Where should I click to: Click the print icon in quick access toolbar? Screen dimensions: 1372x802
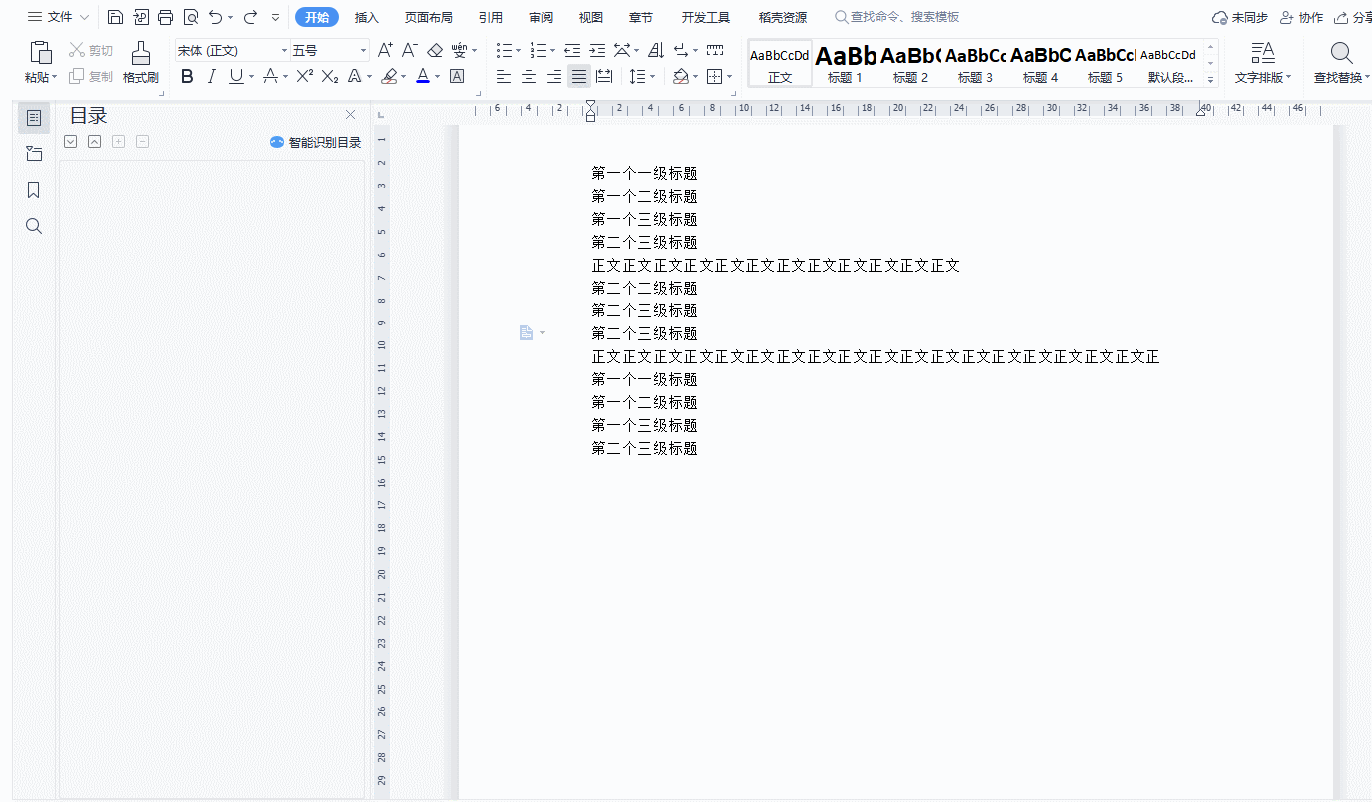(x=166, y=17)
